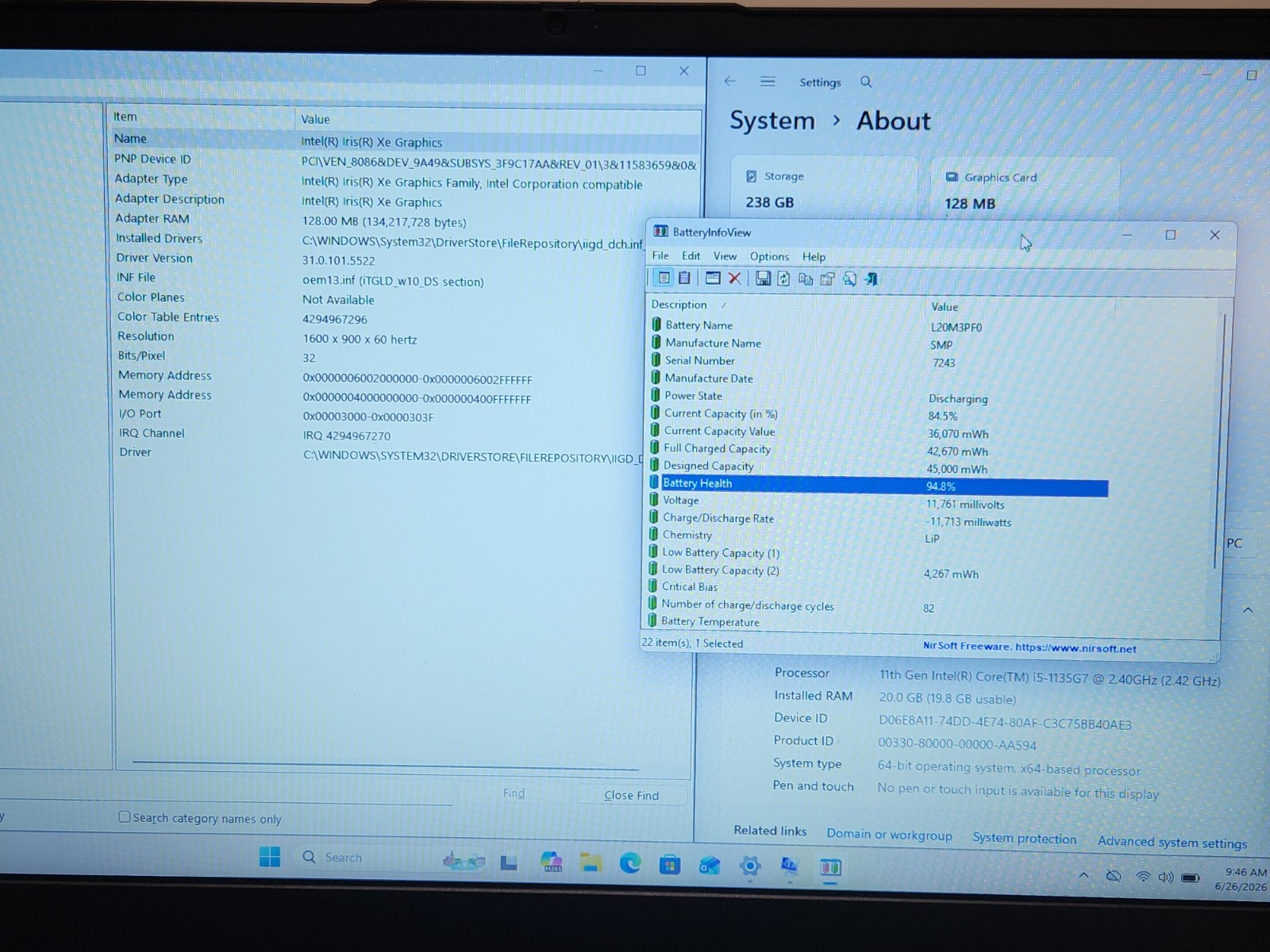1270x952 pixels.
Task: Select the Battery Name row
Action: tap(877, 326)
